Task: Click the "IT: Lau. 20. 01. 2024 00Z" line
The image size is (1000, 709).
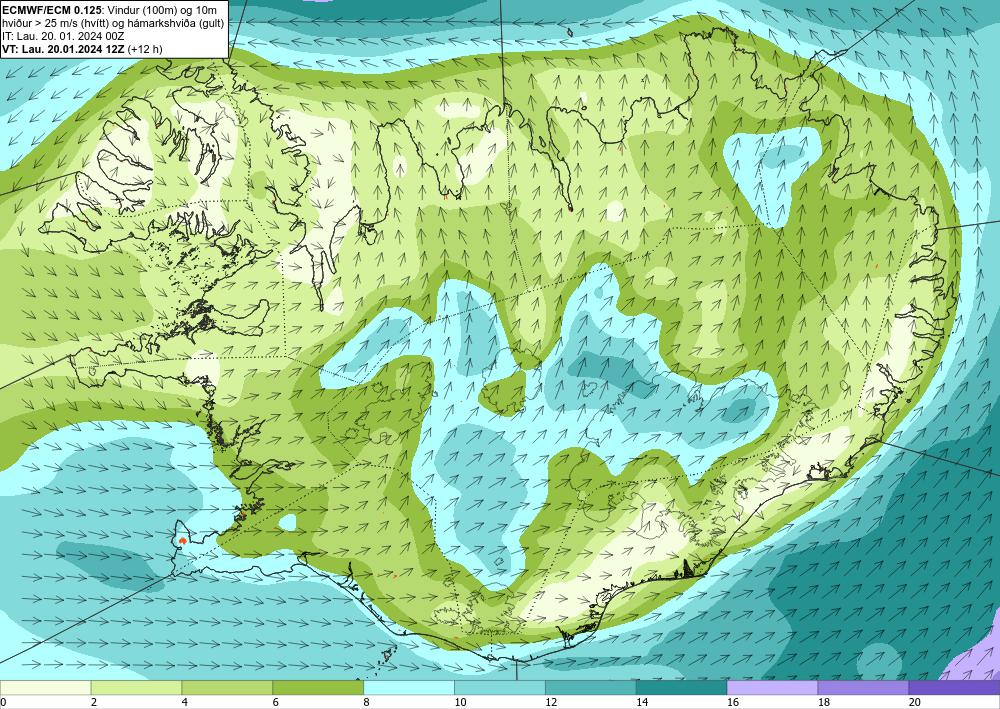Action: 63,36
